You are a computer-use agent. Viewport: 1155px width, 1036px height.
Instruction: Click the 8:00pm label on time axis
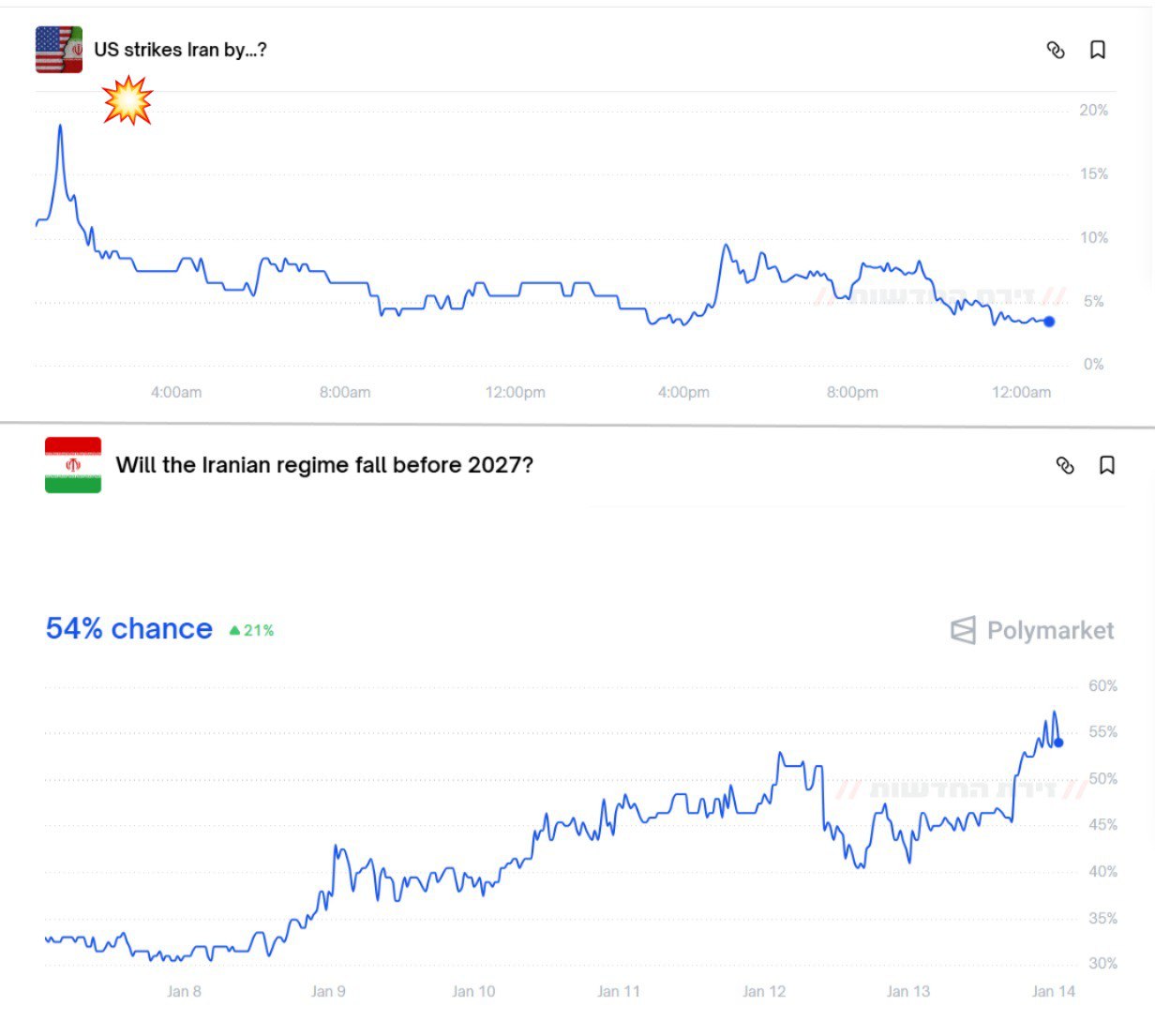852,392
